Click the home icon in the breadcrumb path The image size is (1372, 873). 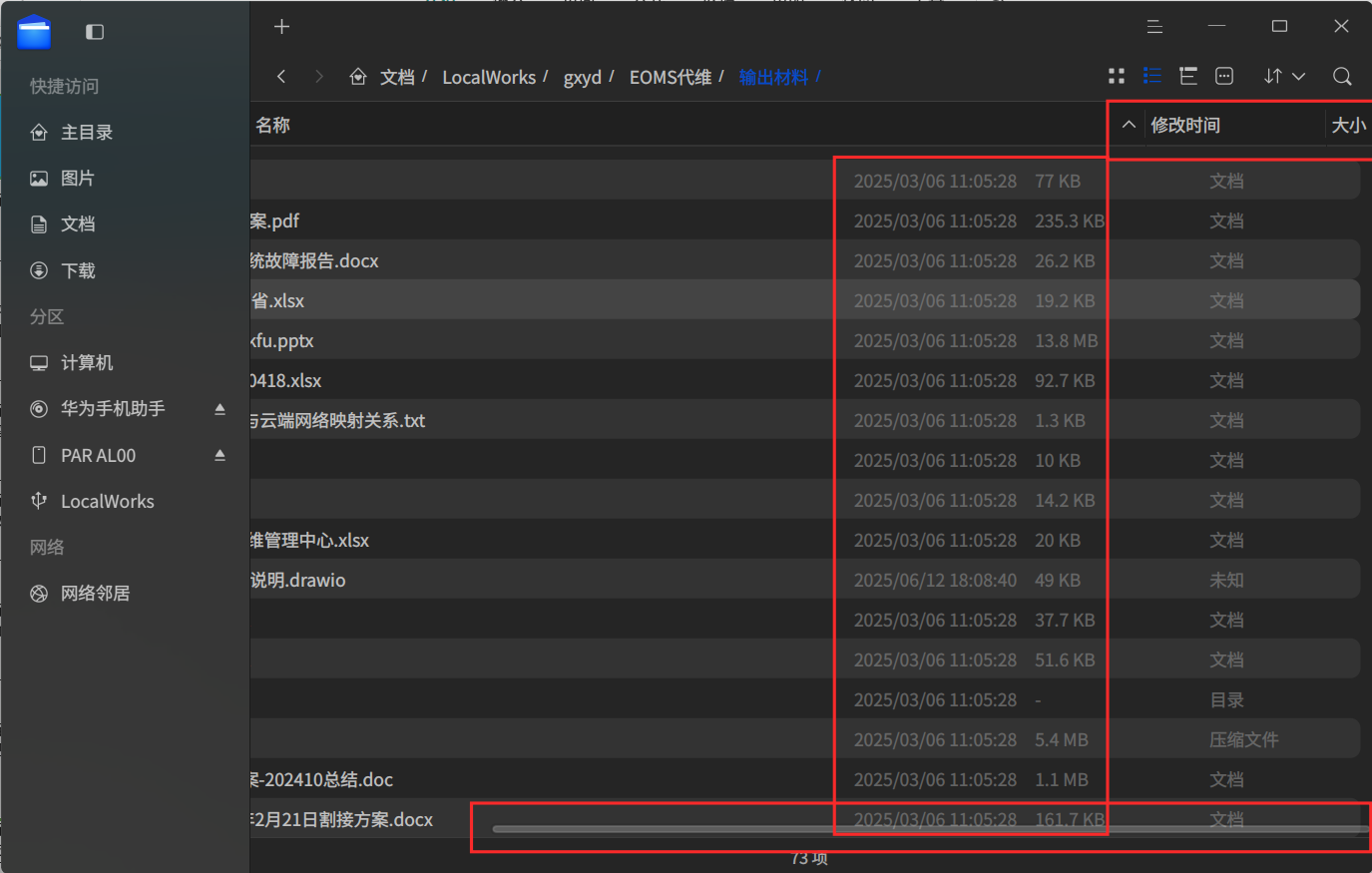(x=358, y=77)
